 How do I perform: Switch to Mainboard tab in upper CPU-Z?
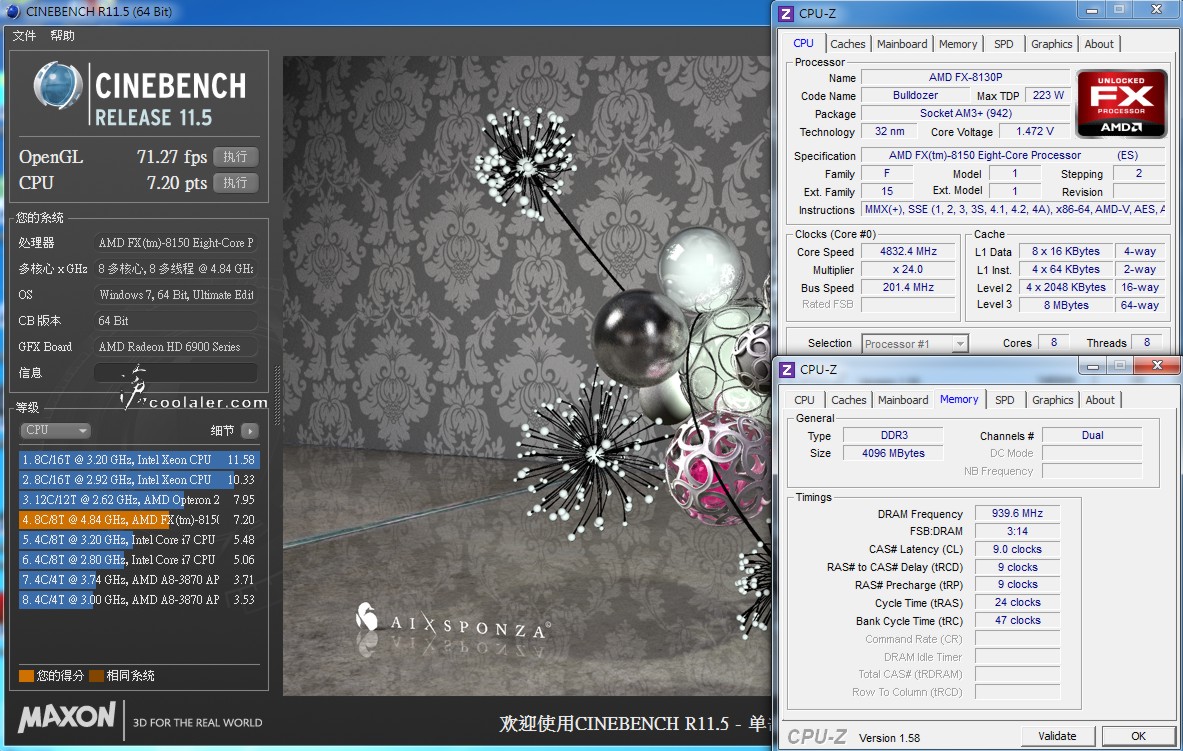coord(902,44)
